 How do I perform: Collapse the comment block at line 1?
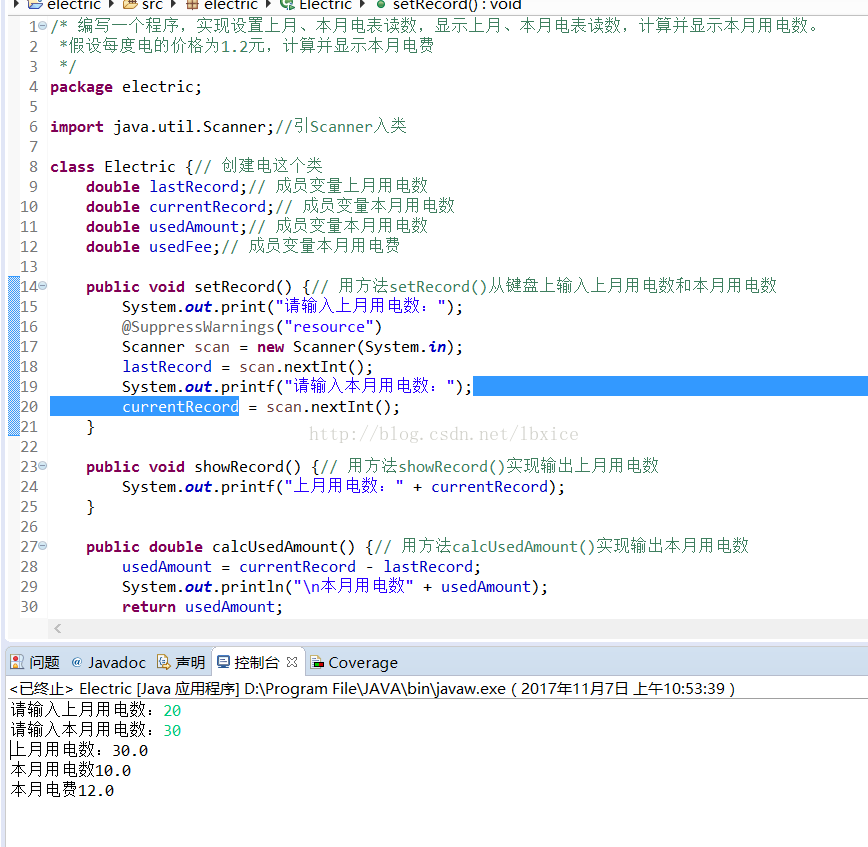pyautogui.click(x=43, y=26)
